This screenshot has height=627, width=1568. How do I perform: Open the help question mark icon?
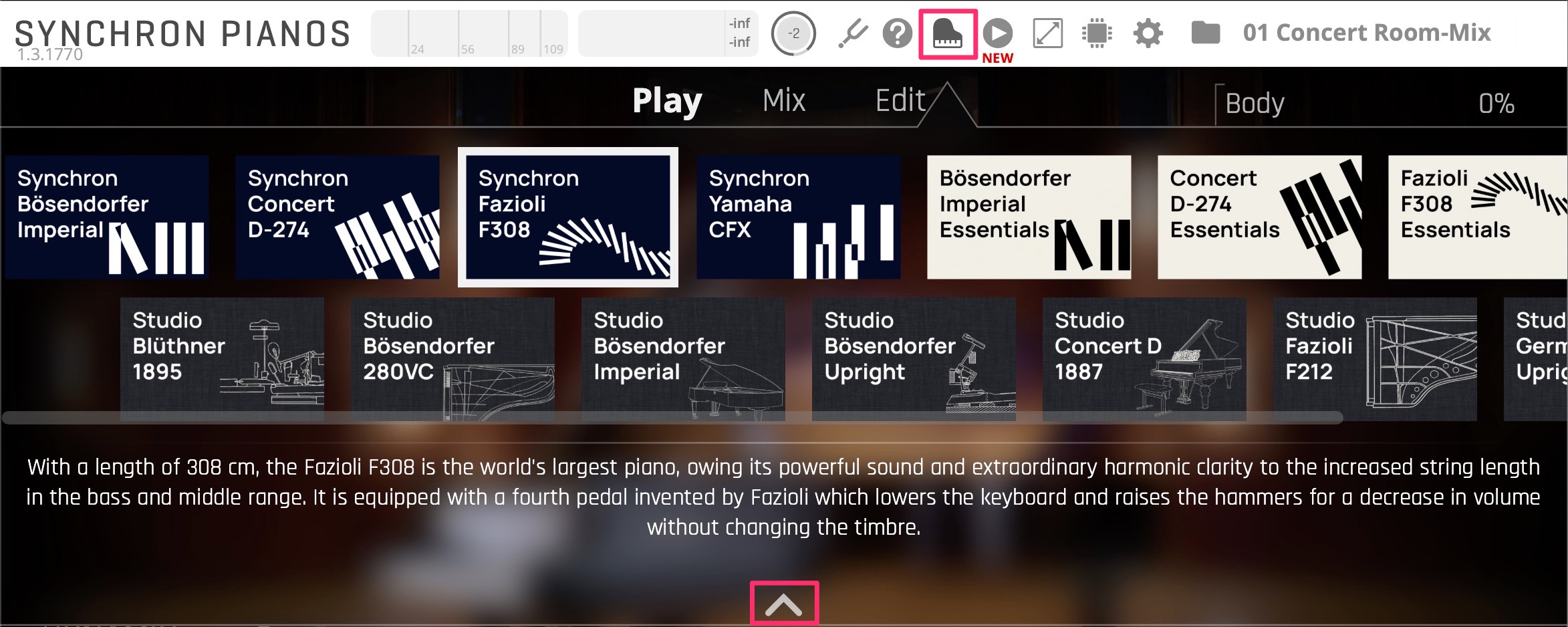click(897, 33)
